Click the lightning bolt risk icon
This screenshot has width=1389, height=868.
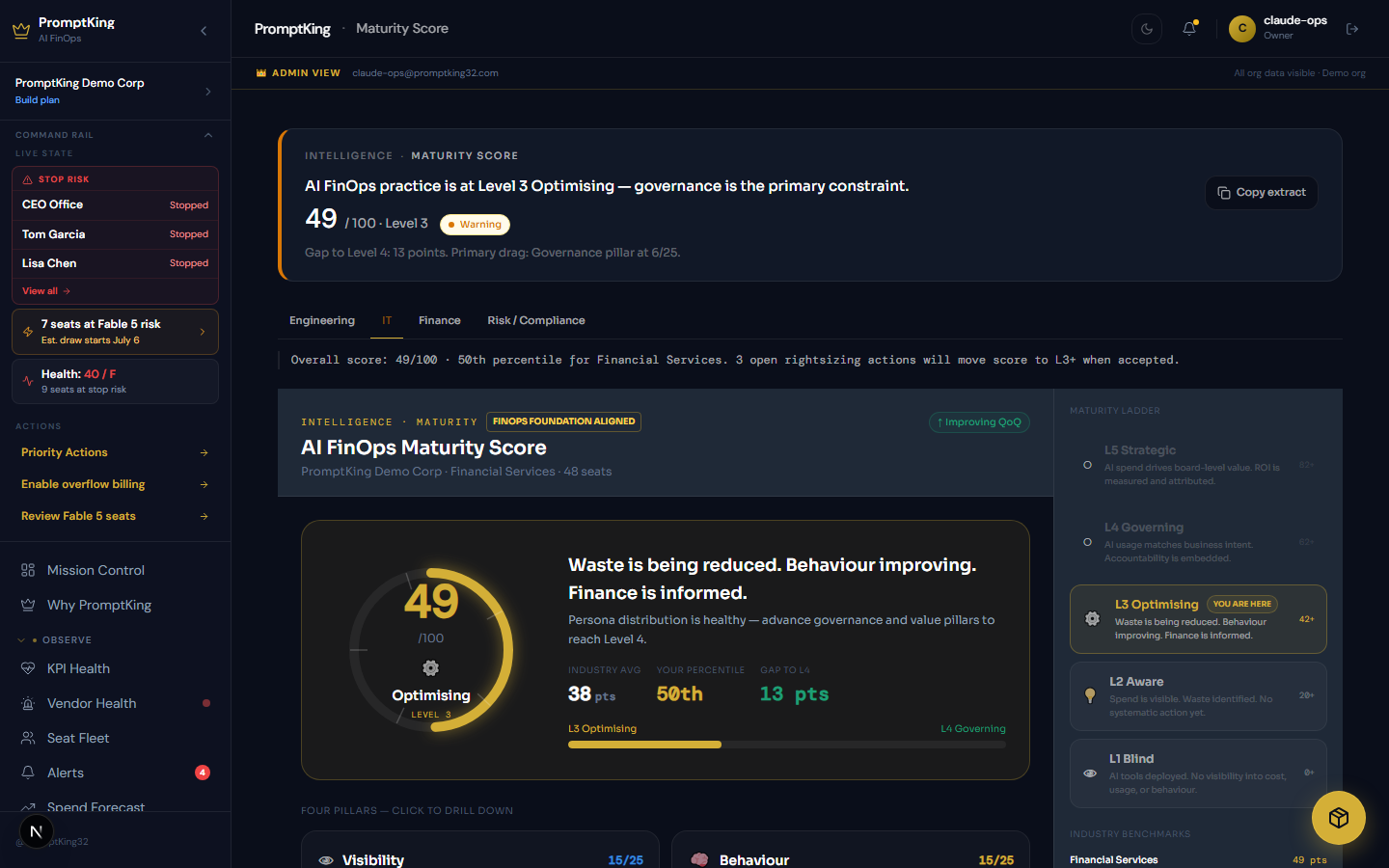pyautogui.click(x=28, y=332)
